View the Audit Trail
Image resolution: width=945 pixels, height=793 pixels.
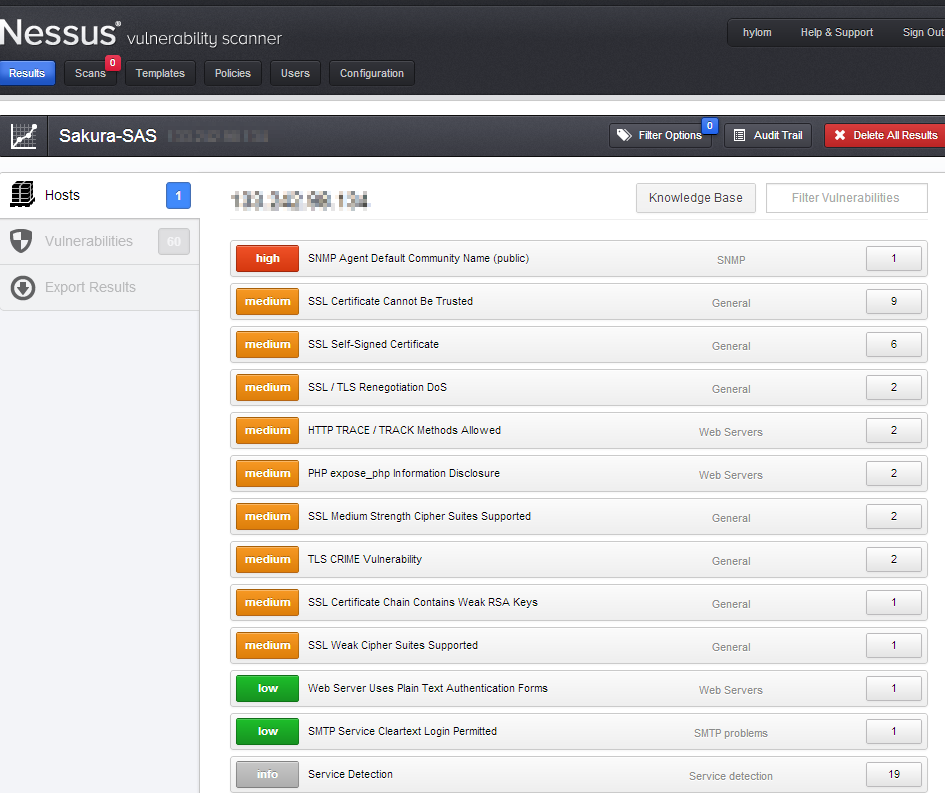pyautogui.click(x=768, y=135)
